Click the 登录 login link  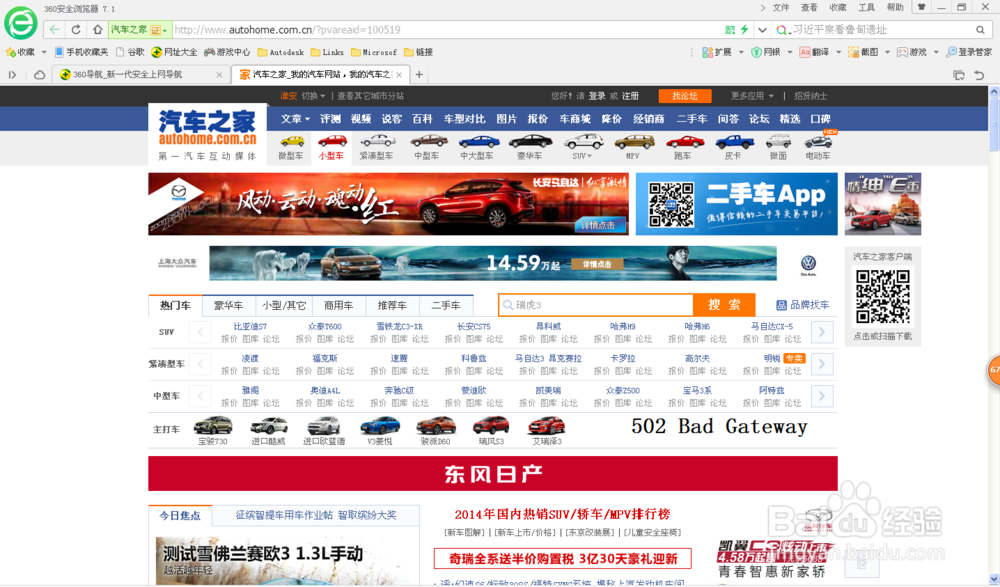pyautogui.click(x=597, y=96)
